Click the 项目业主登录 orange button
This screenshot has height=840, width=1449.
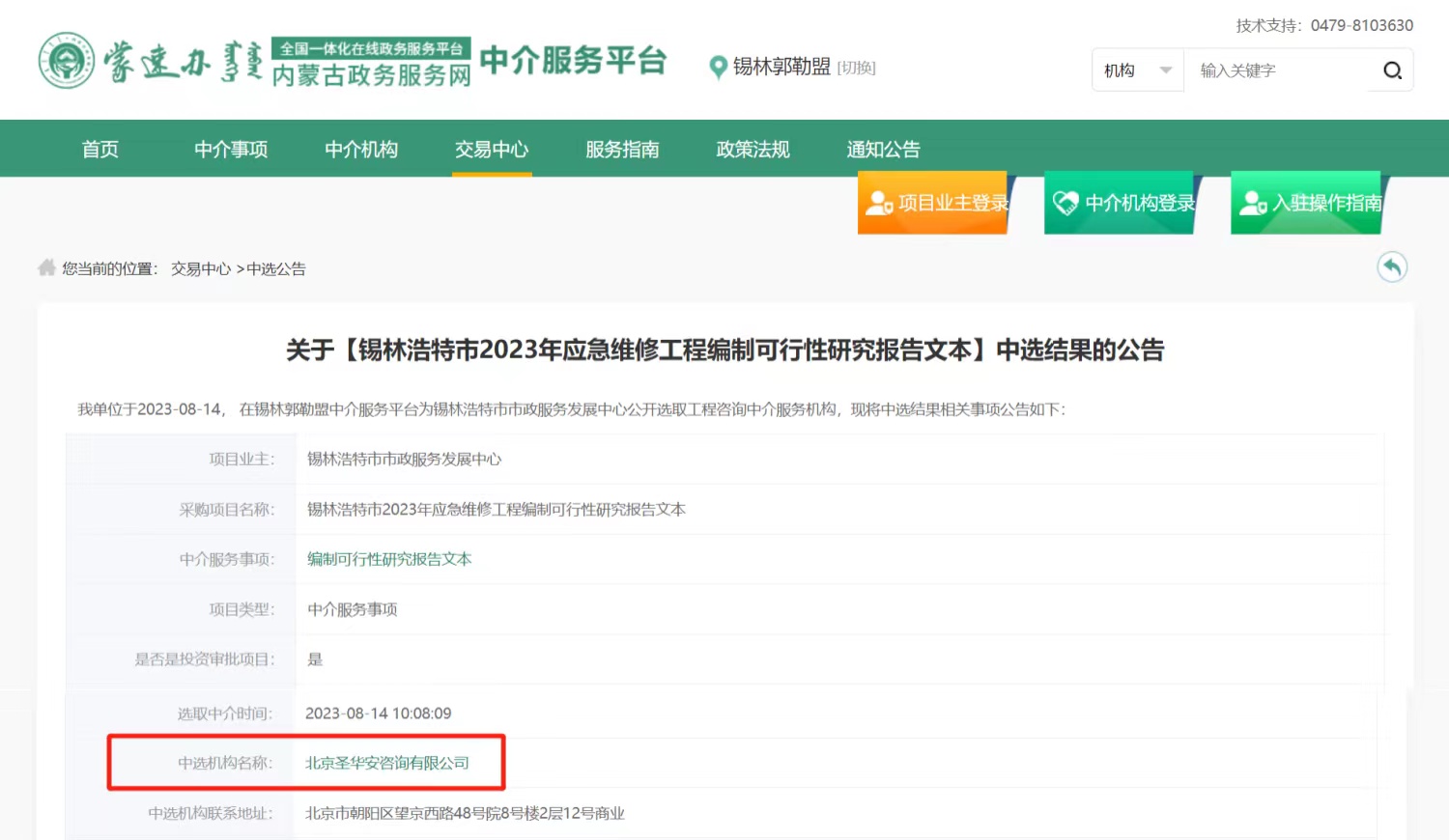pyautogui.click(x=933, y=203)
